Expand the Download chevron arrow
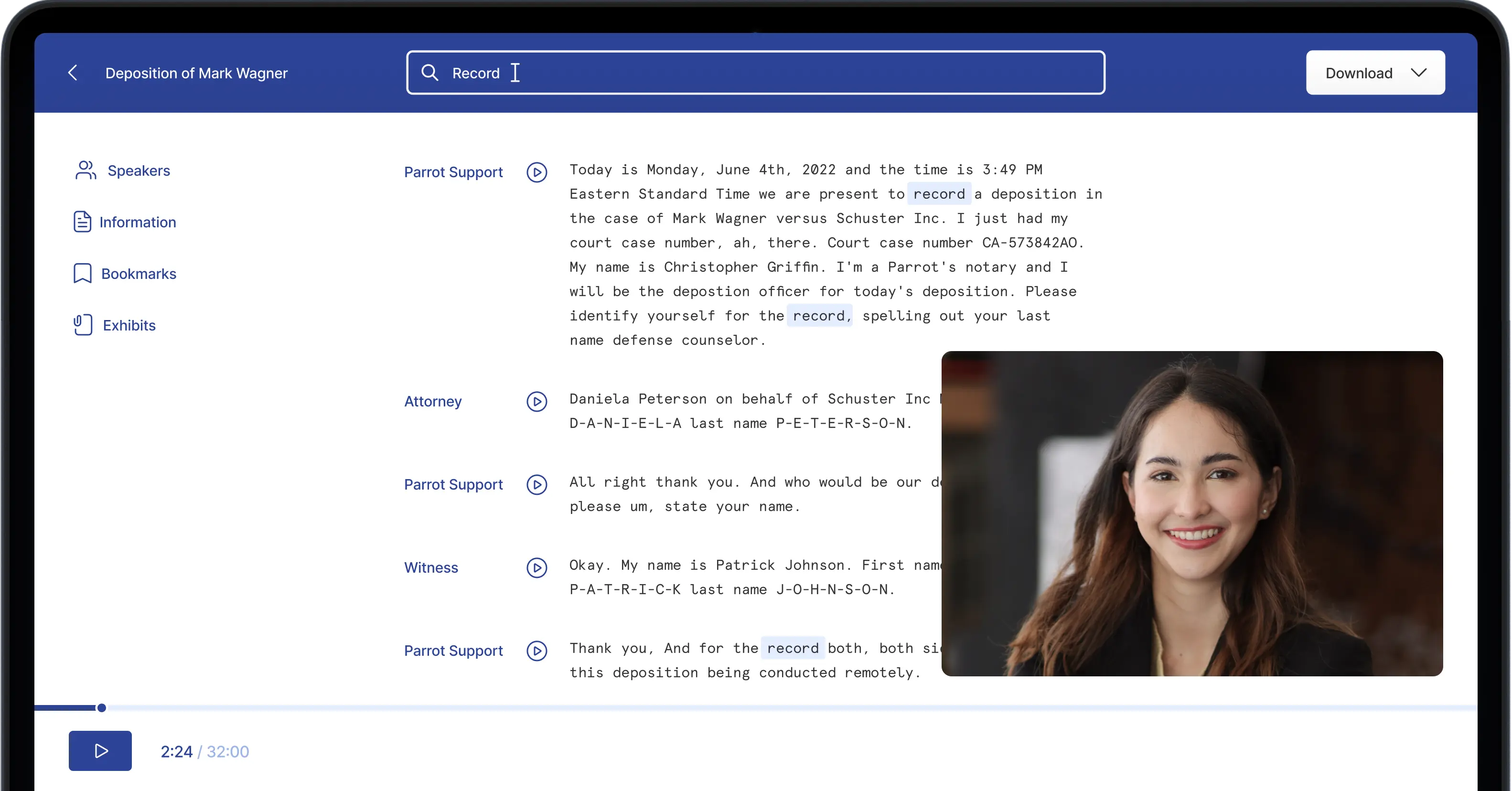This screenshot has height=791, width=1512. pos(1419,73)
